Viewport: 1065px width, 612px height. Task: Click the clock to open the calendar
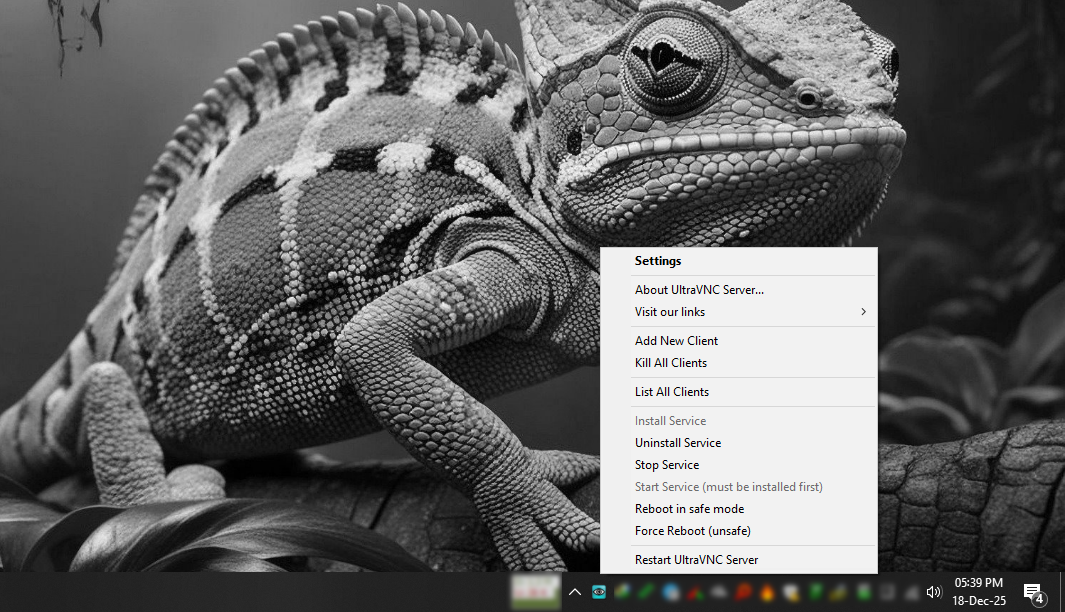pyautogui.click(x=977, y=592)
